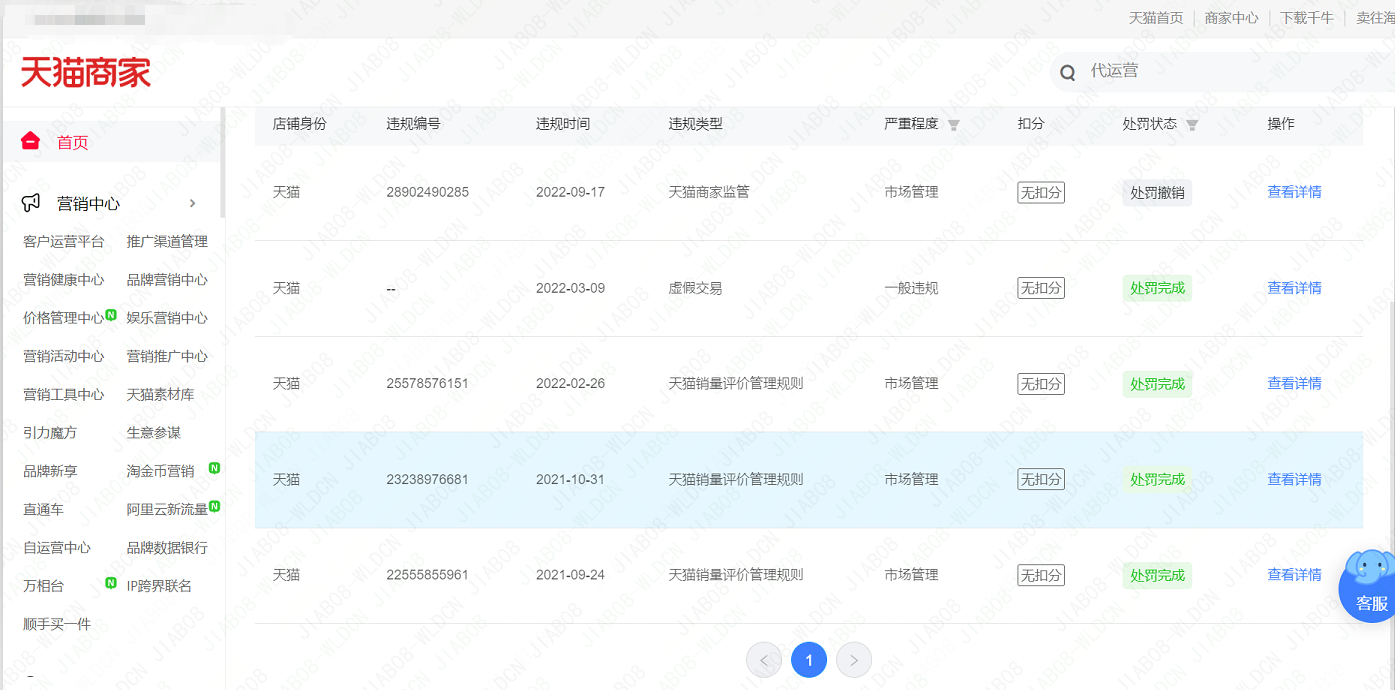
Task: Click the 天猫商家 logo
Action: (x=86, y=72)
